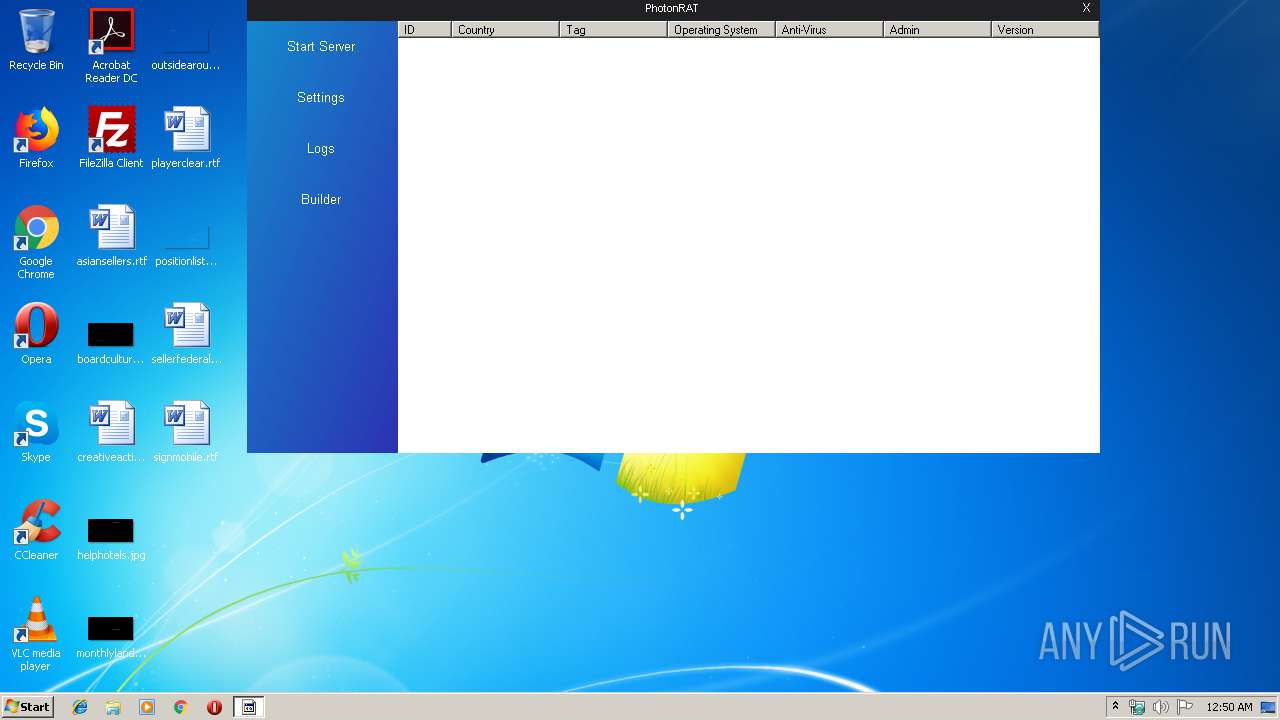The width and height of the screenshot is (1280, 720).
Task: Sort by Operating System column header
Action: click(x=722, y=30)
